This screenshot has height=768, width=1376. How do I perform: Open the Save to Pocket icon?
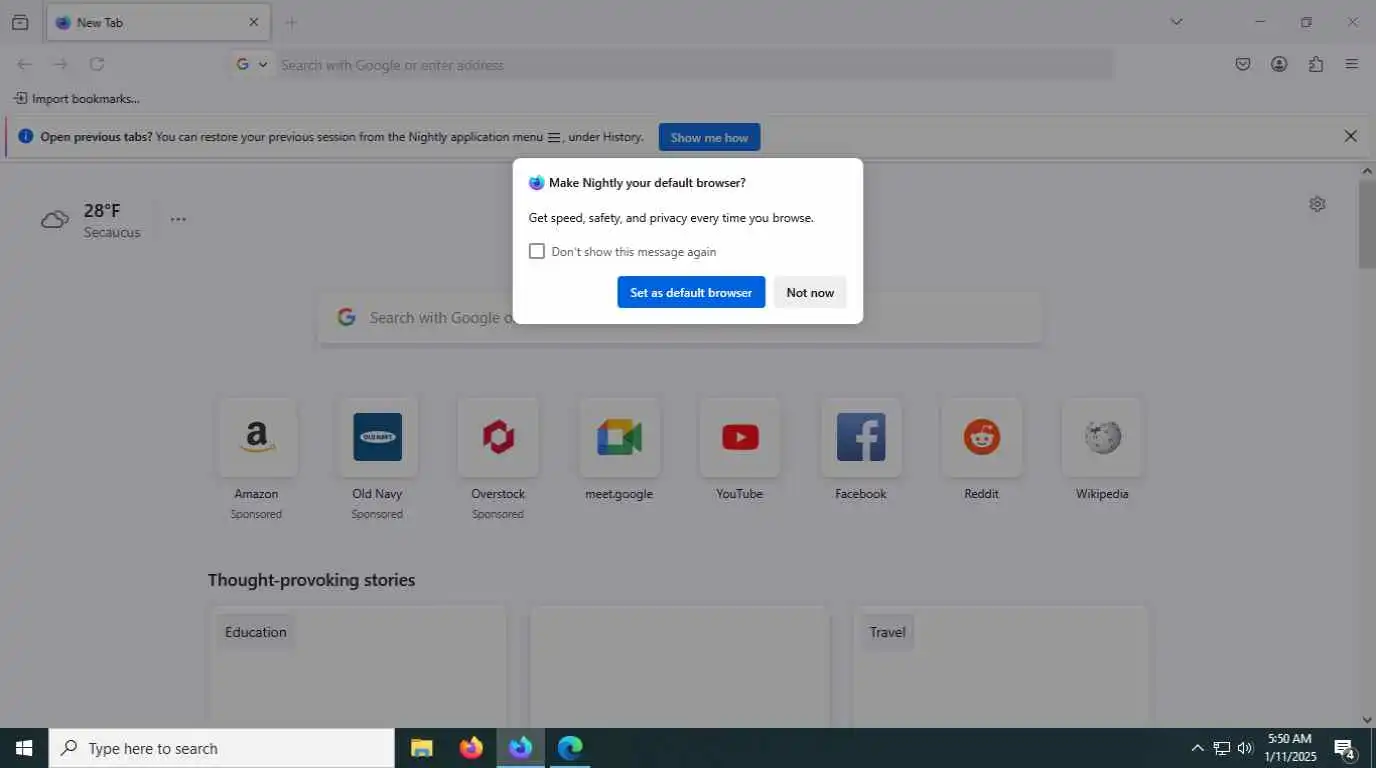click(1243, 64)
